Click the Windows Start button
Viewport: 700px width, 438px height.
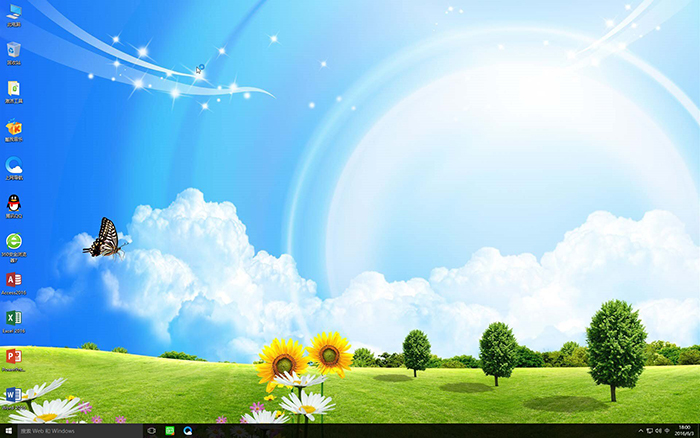tap(8, 431)
